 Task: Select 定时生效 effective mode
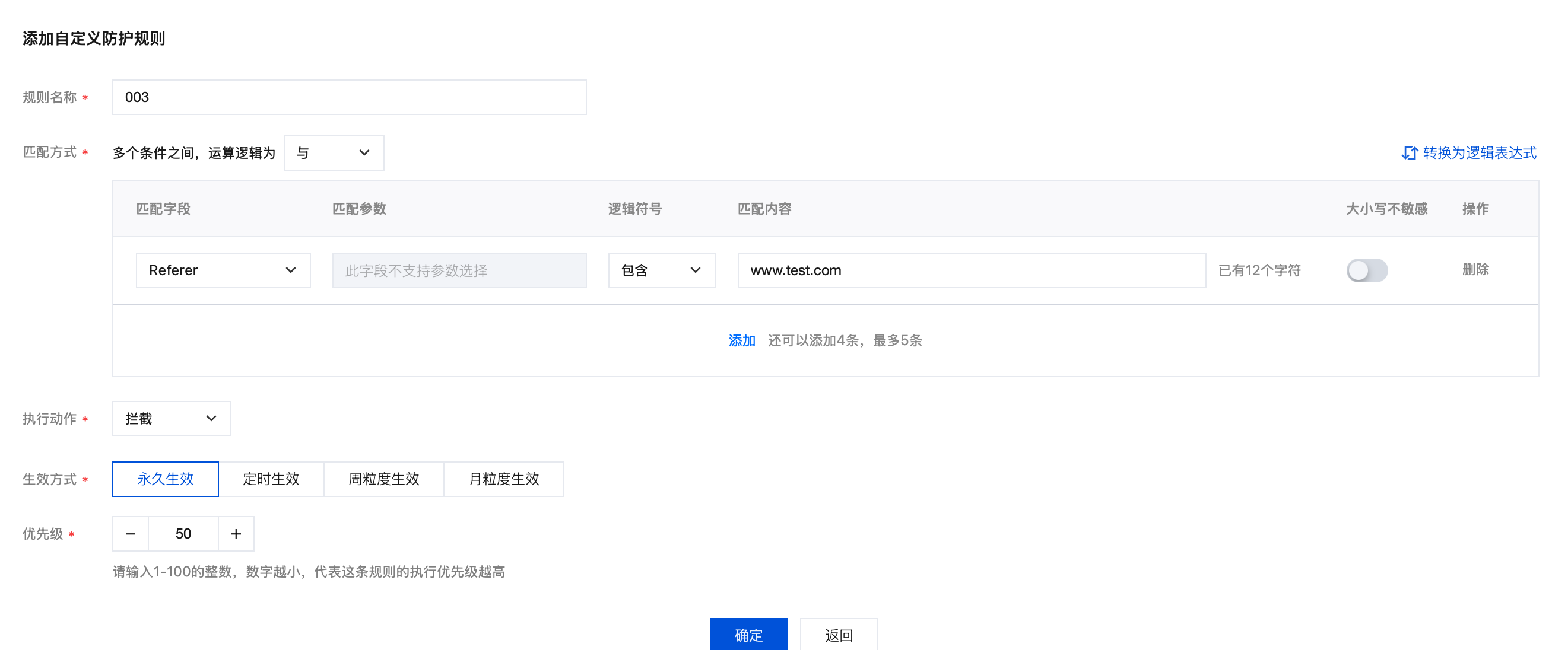click(x=271, y=479)
